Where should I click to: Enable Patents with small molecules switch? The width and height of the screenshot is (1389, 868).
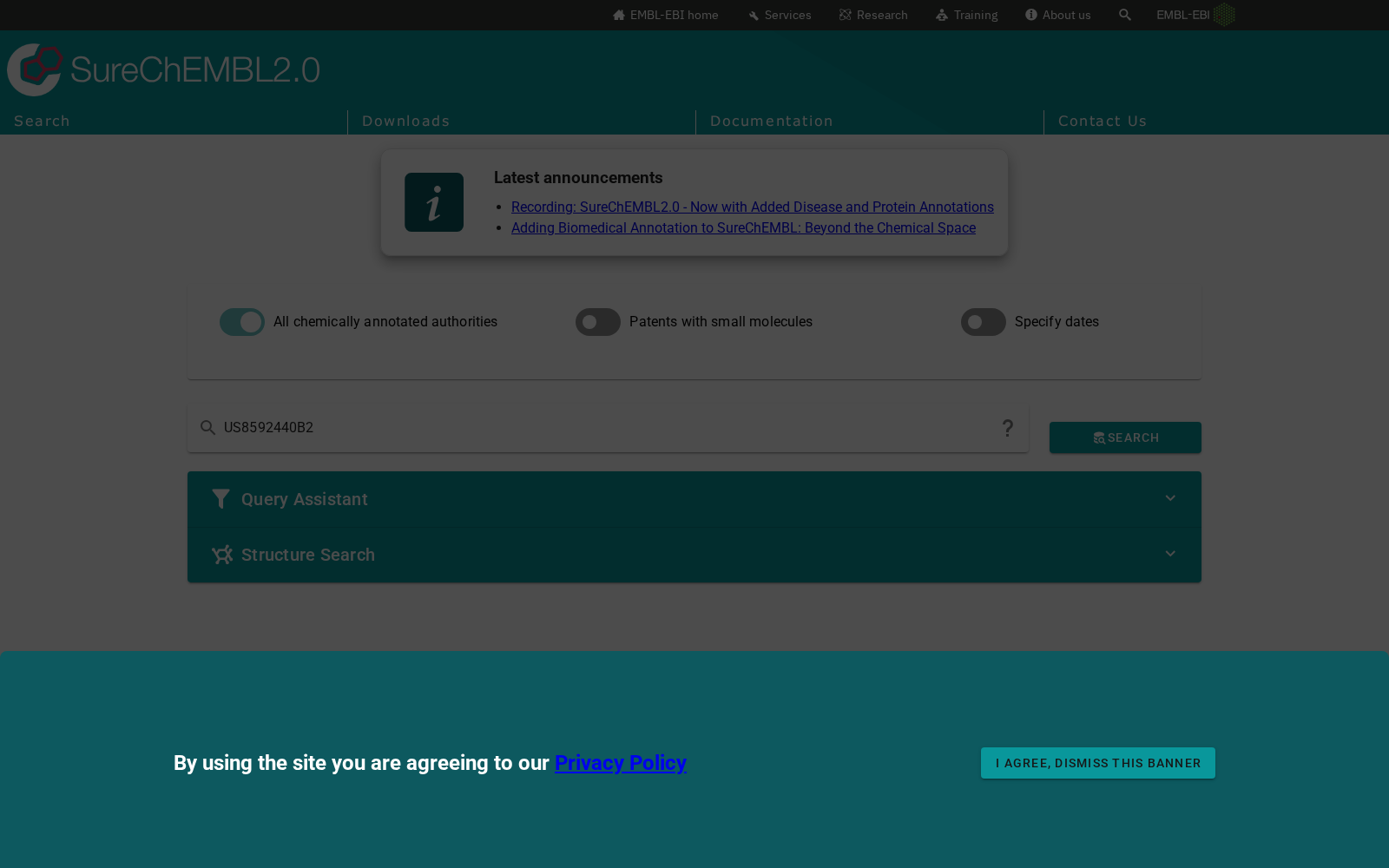pos(598,322)
